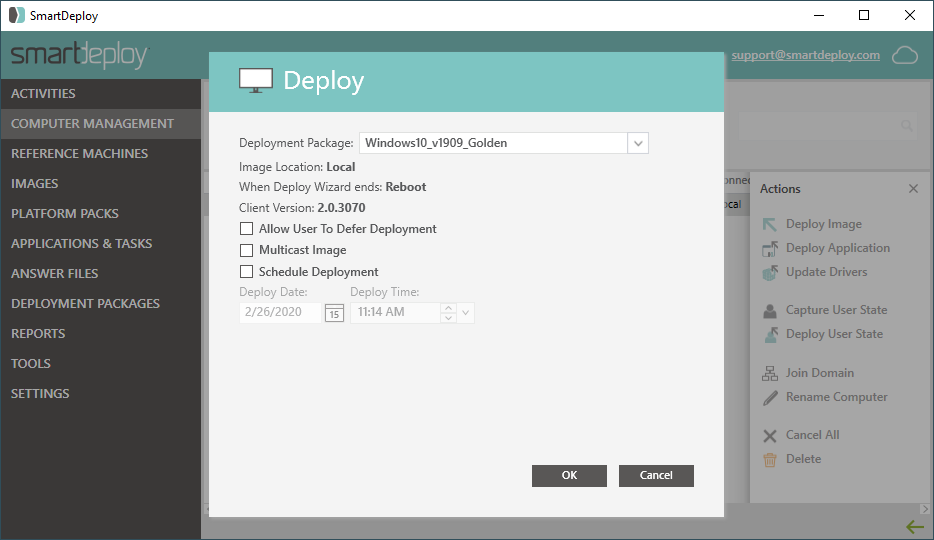
Task: Click the SmartDeploy logo in header
Action: pyautogui.click(x=79, y=55)
